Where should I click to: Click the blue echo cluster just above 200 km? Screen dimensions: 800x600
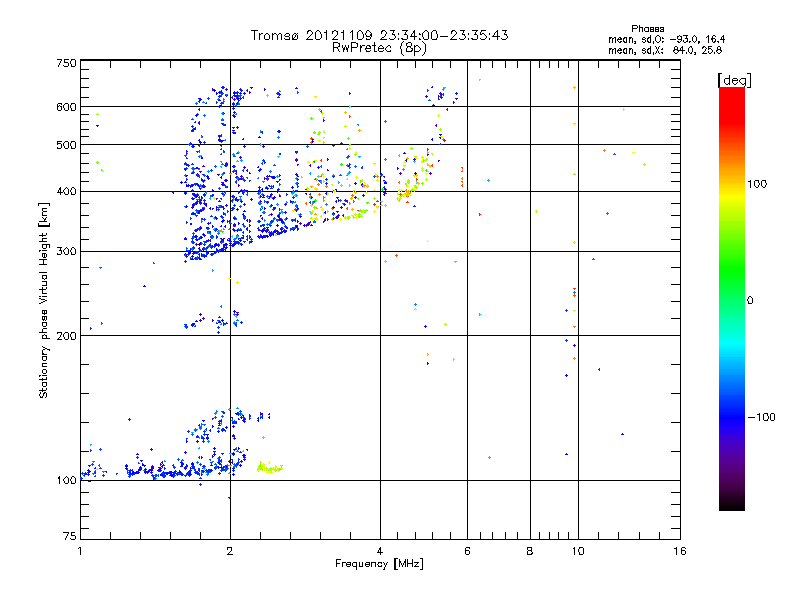click(x=213, y=321)
